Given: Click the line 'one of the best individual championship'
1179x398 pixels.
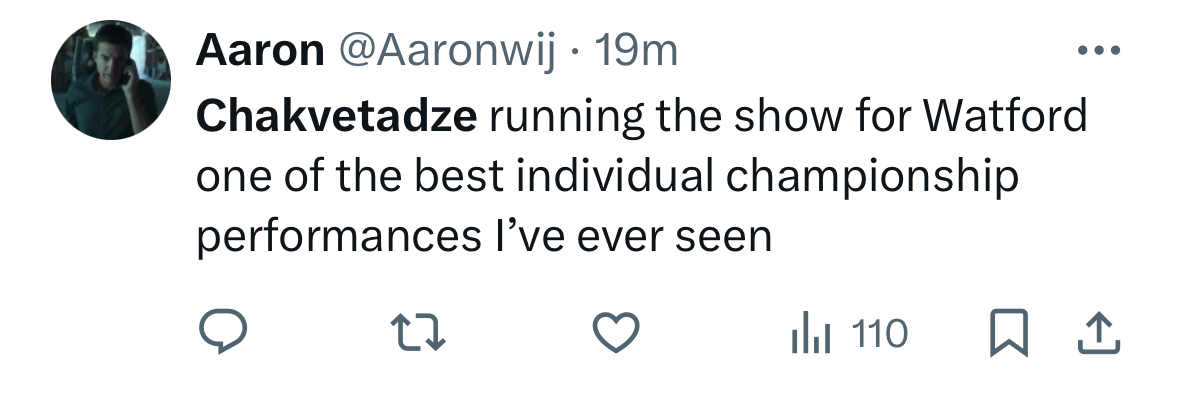Looking at the screenshot, I should (x=608, y=178).
